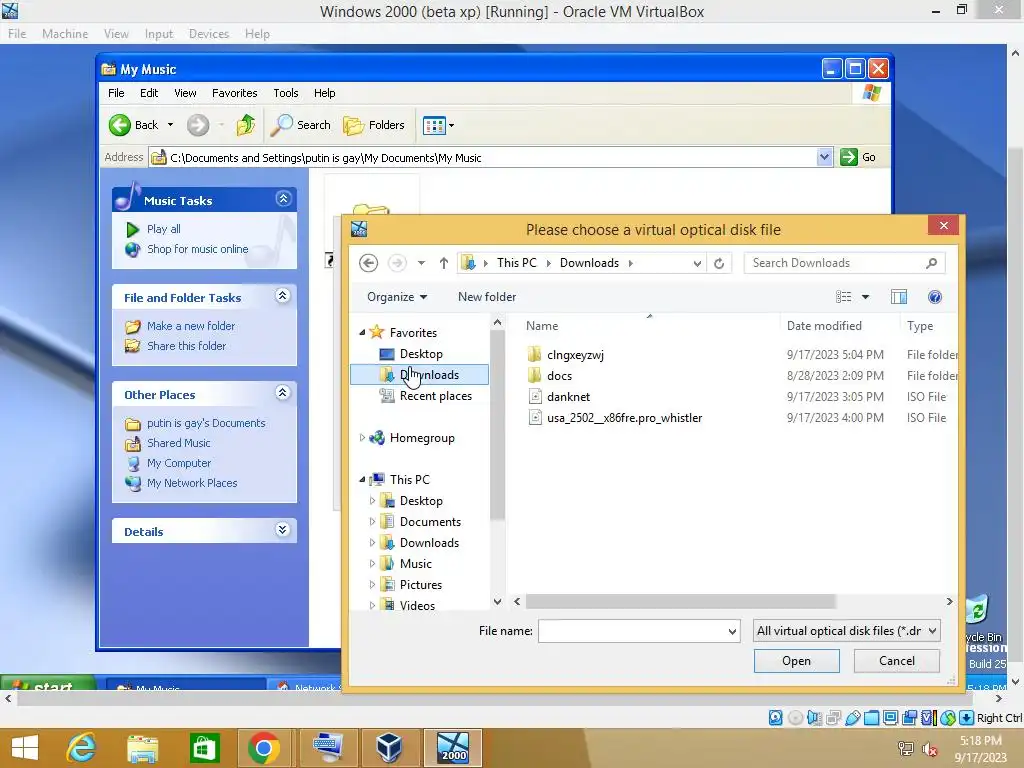
Task: Click the Up folder icon in My Music
Action: pos(246,125)
